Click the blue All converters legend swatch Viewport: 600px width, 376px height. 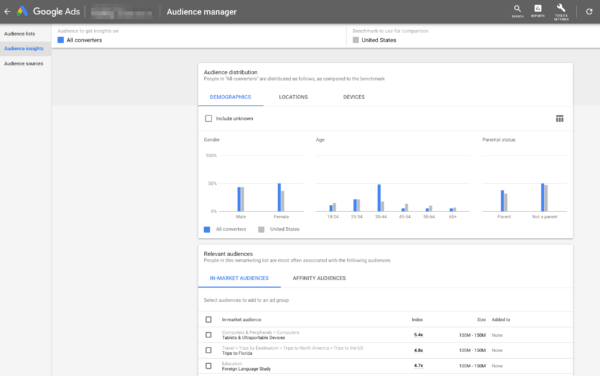[x=207, y=230]
